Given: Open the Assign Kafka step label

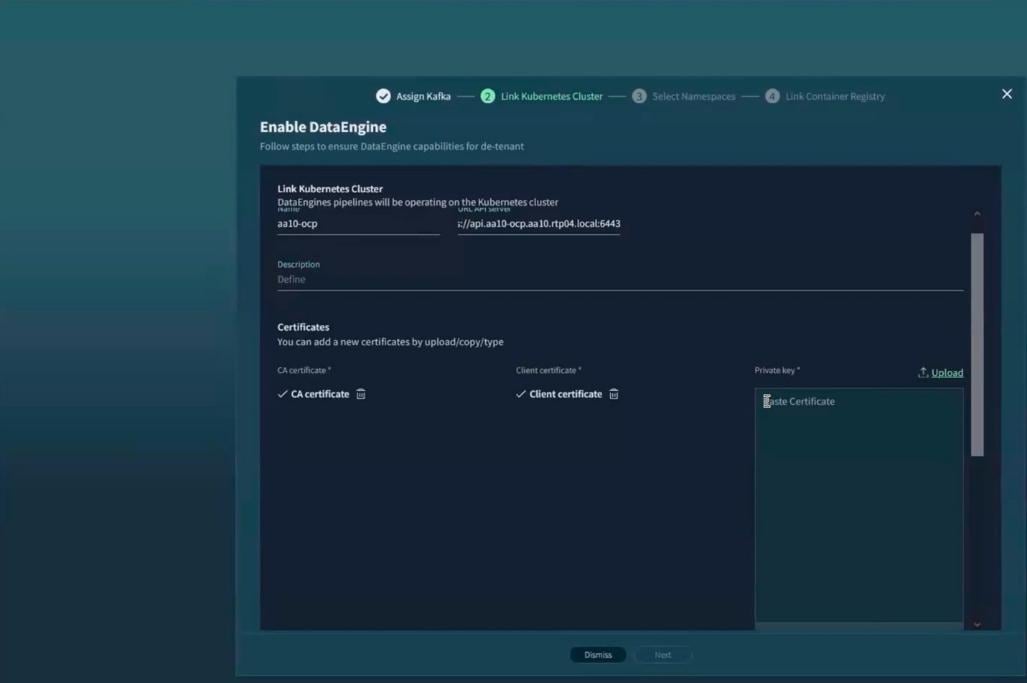Looking at the screenshot, I should (x=423, y=96).
